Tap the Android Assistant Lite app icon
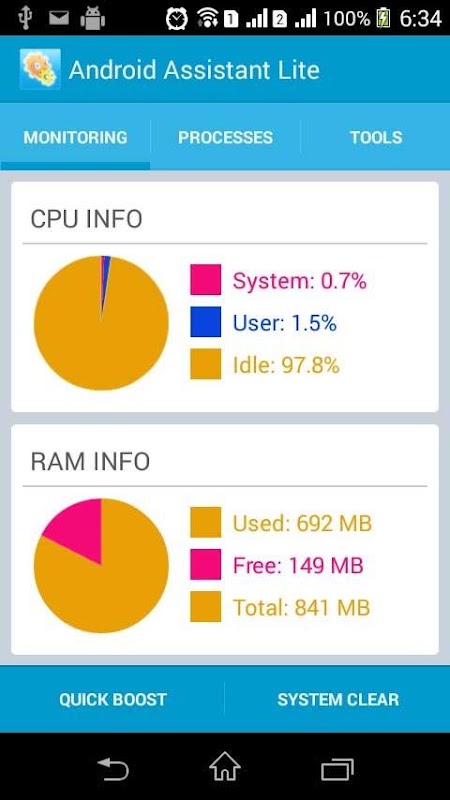This screenshot has width=450, height=800. [40, 69]
